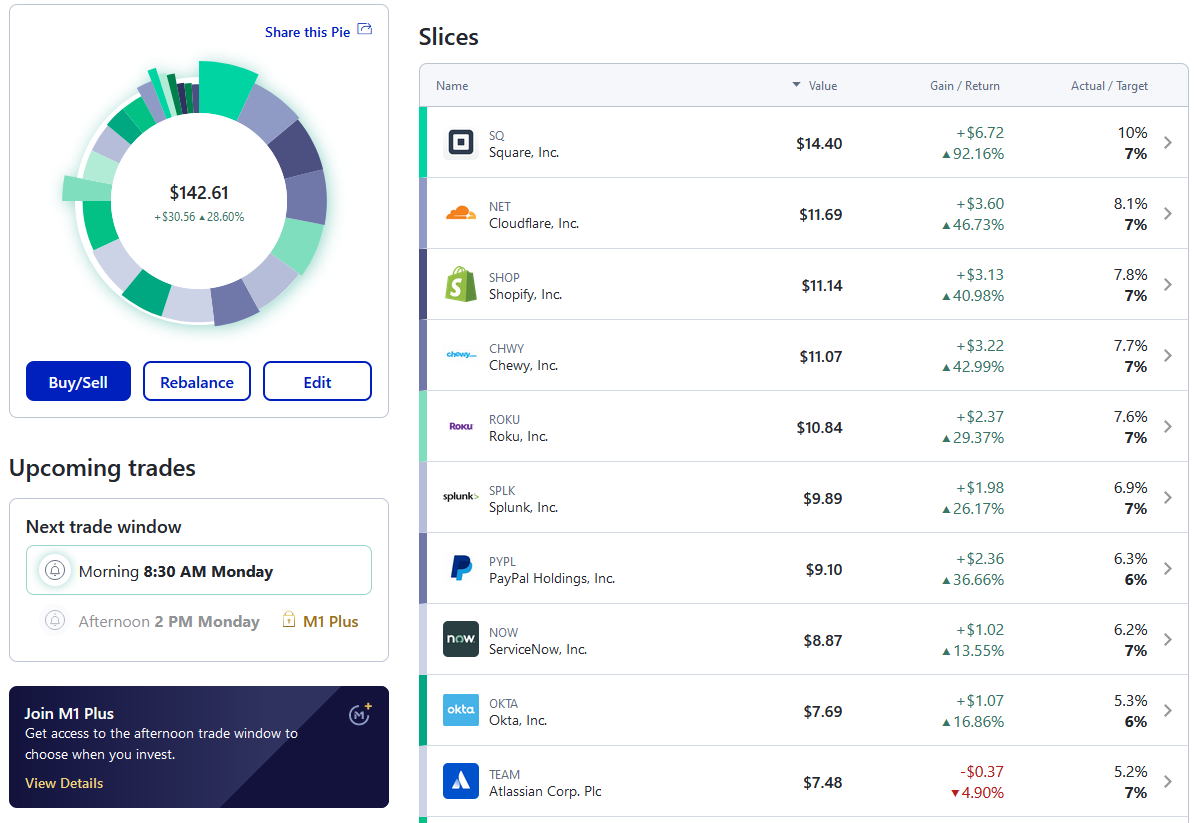This screenshot has width=1197, height=823.
Task: Click the Morning trade window clock icon
Action: (55, 570)
